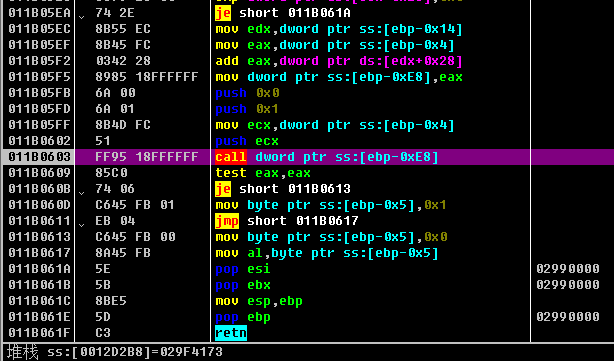The height and width of the screenshot is (361, 614).
Task: Click comment value 02990000 on pop ebp row
Action: 568,317
